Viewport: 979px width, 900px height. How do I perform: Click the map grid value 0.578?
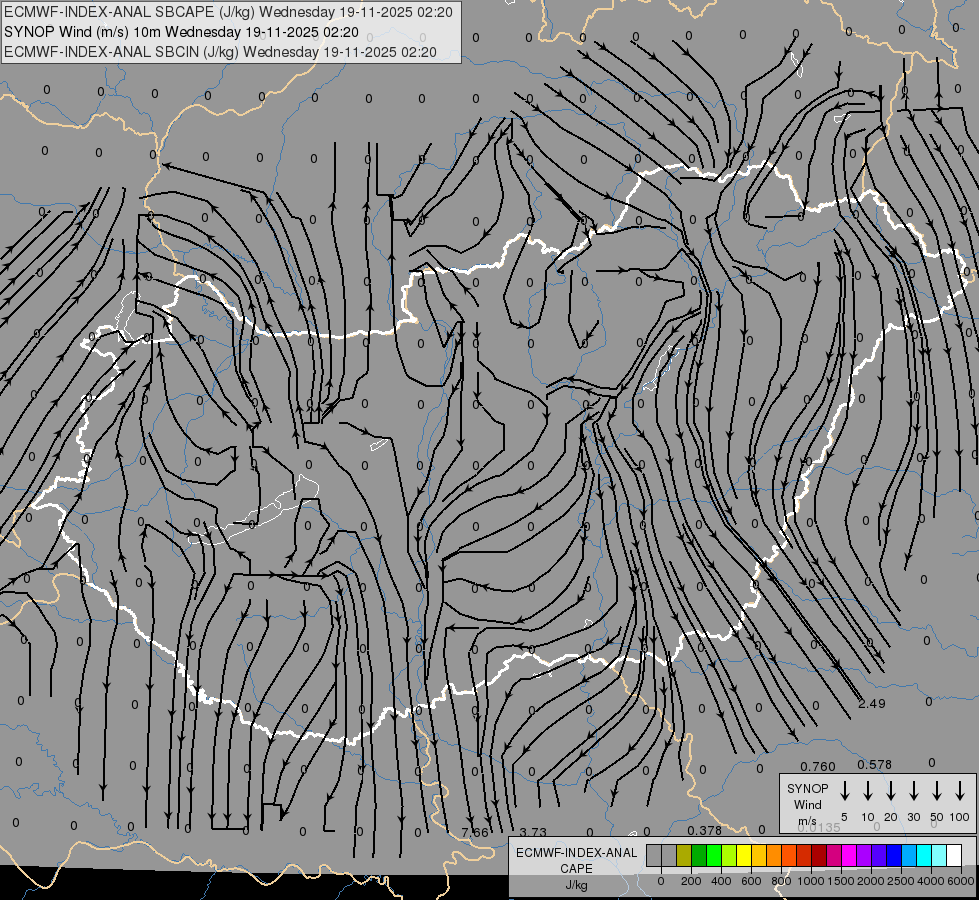pos(874,764)
